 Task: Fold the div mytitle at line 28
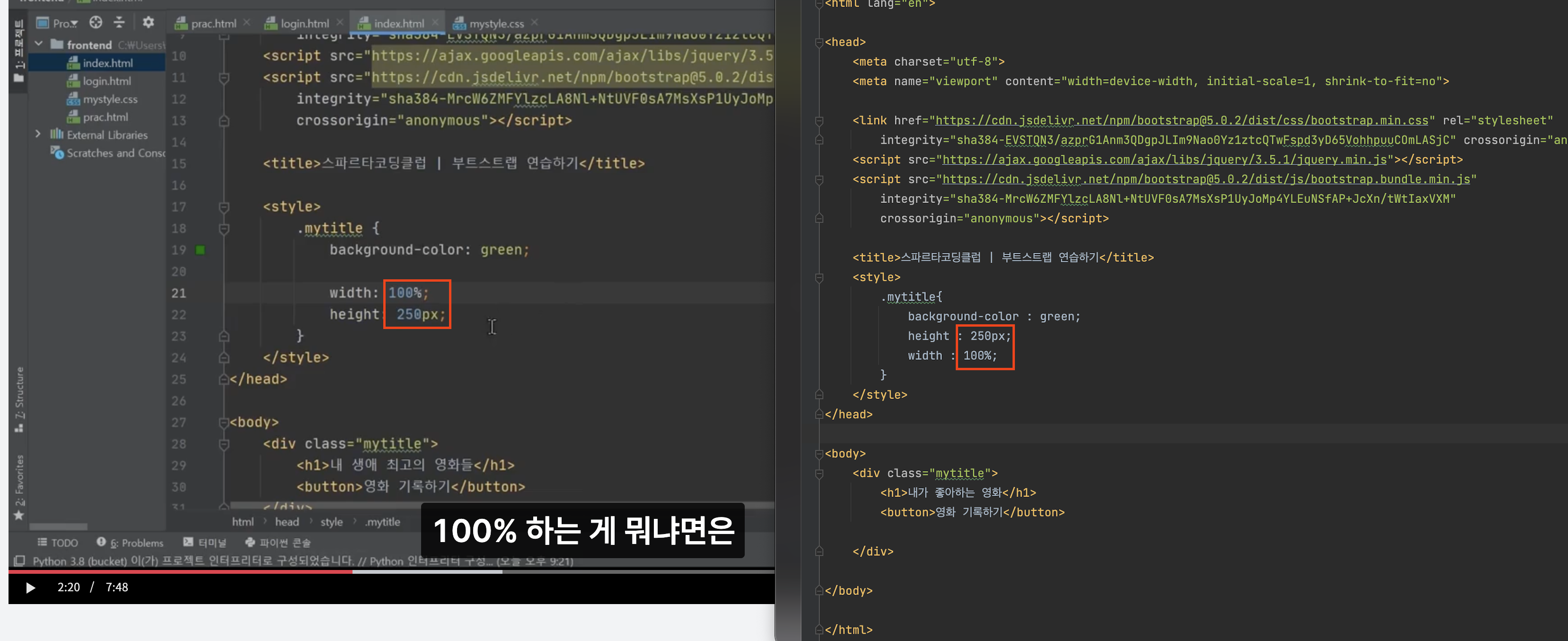[x=224, y=444]
